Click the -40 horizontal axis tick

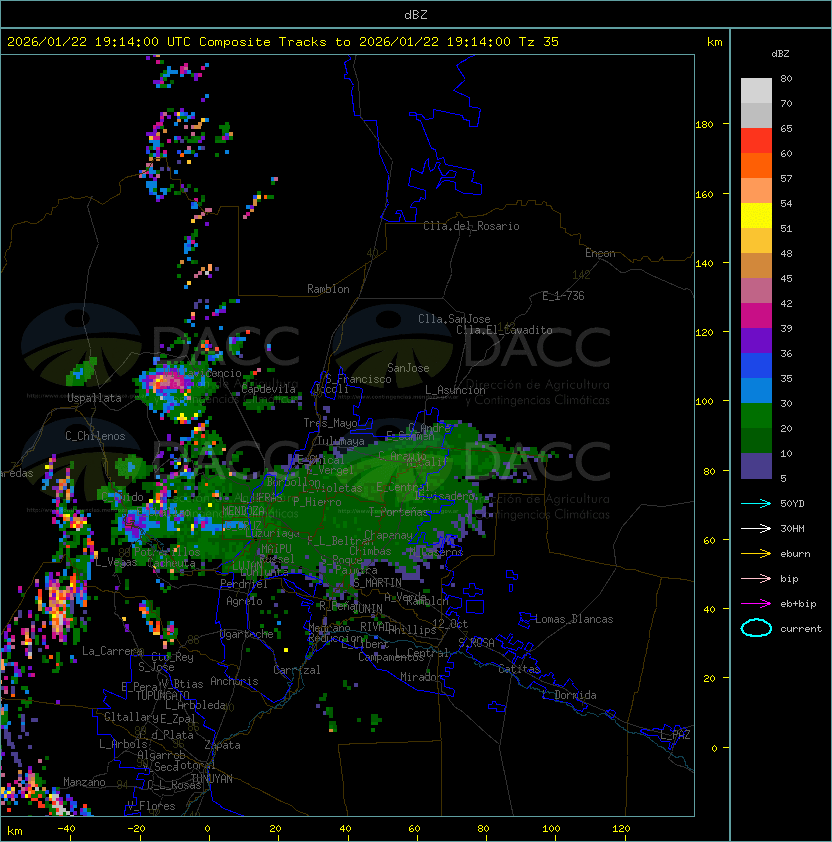[x=67, y=829]
